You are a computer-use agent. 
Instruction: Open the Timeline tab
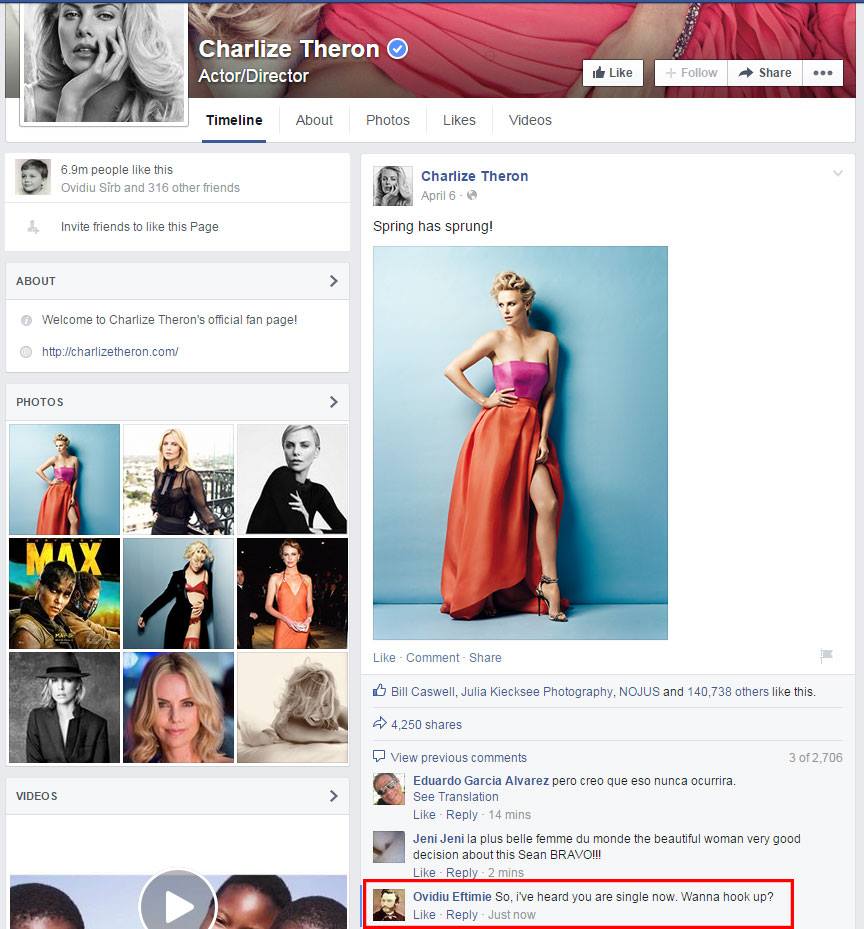click(x=234, y=120)
